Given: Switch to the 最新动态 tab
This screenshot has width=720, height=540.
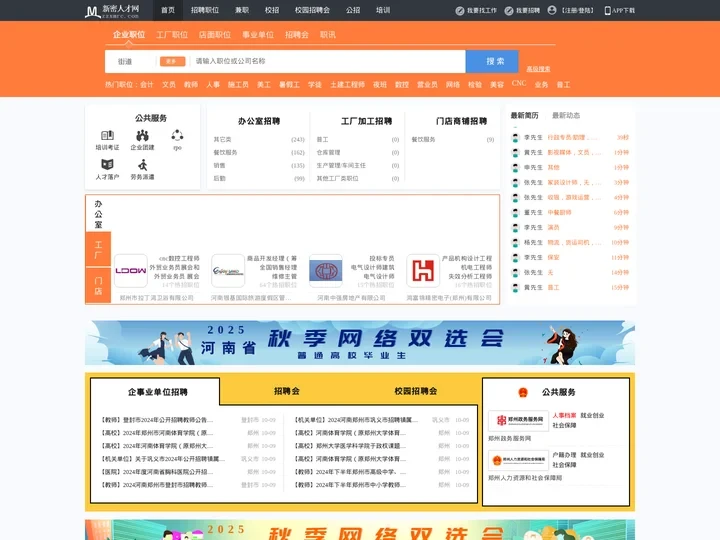Looking at the screenshot, I should pyautogui.click(x=566, y=116).
